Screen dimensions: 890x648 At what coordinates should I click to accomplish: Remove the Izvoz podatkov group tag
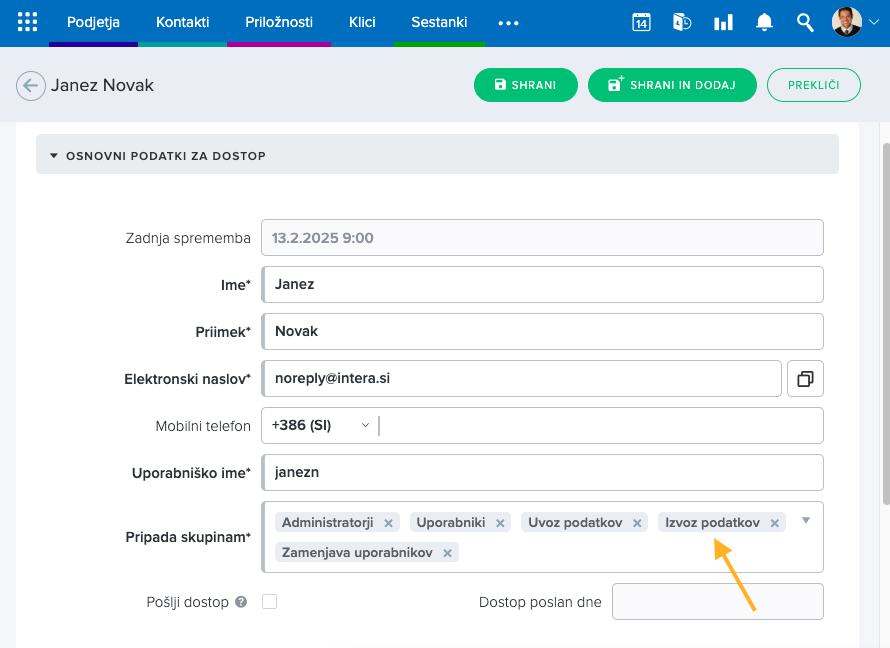coord(774,523)
